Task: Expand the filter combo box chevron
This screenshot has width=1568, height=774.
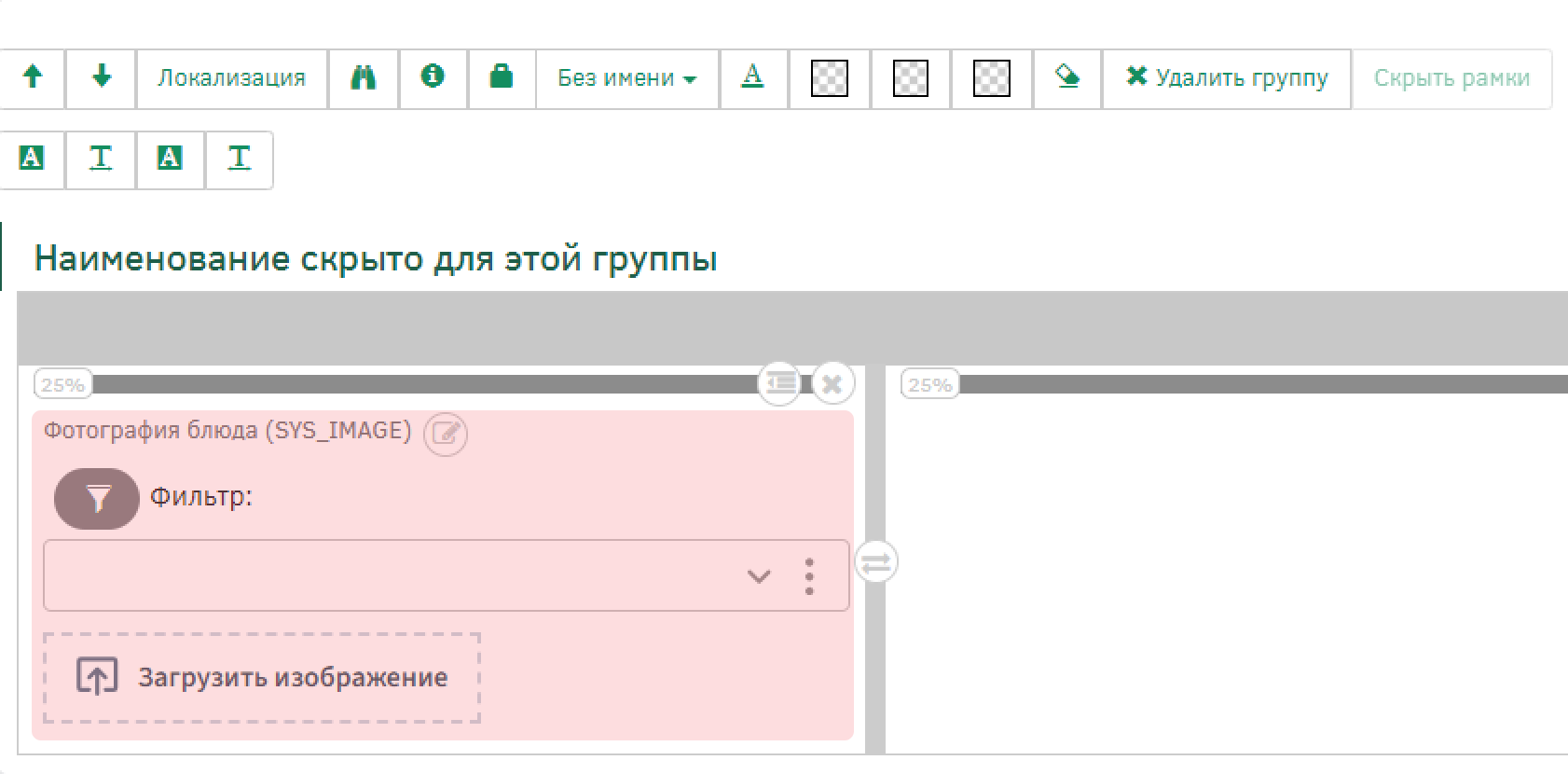Action: pos(759,576)
